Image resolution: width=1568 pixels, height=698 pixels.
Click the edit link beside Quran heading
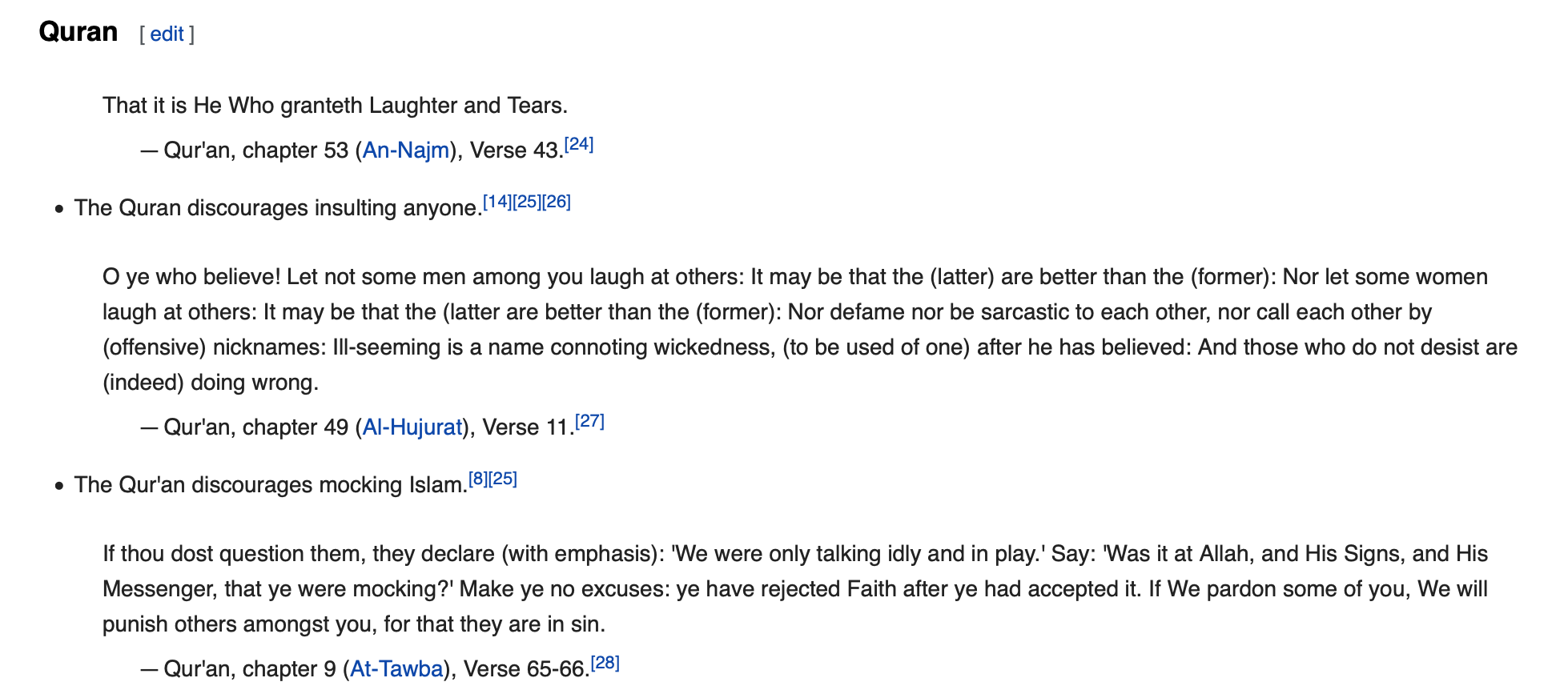(167, 34)
